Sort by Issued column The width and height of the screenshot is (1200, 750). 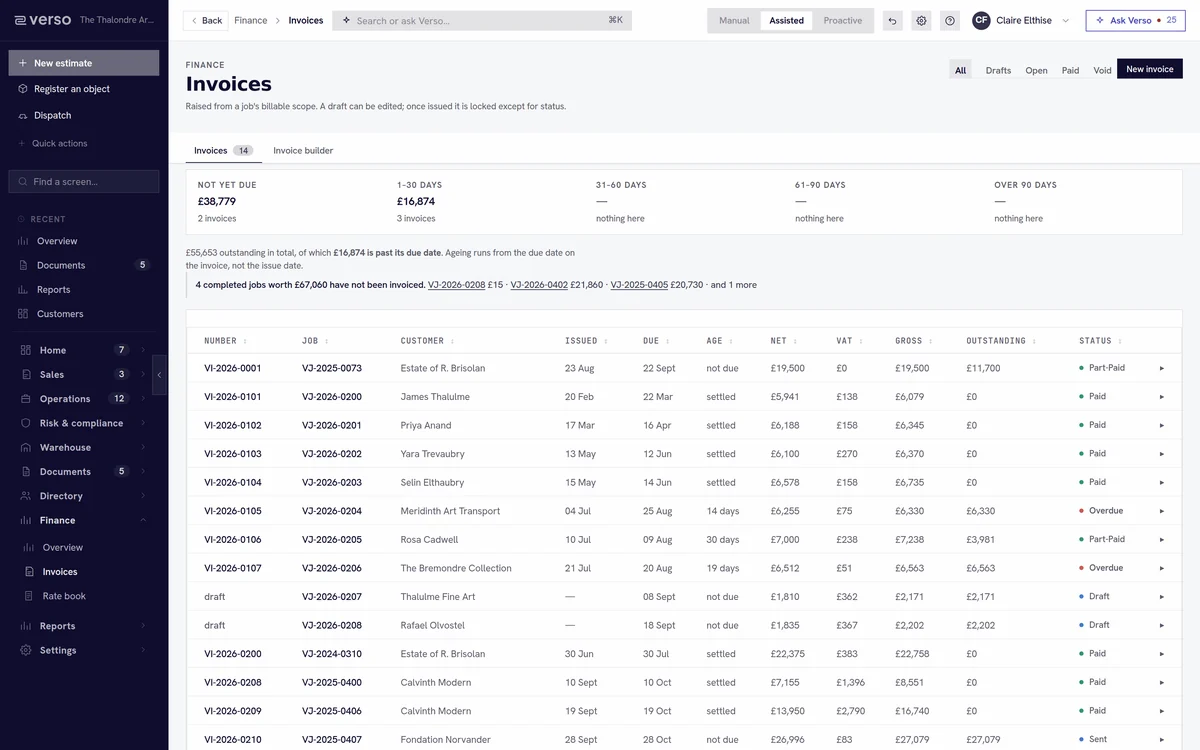(x=586, y=341)
